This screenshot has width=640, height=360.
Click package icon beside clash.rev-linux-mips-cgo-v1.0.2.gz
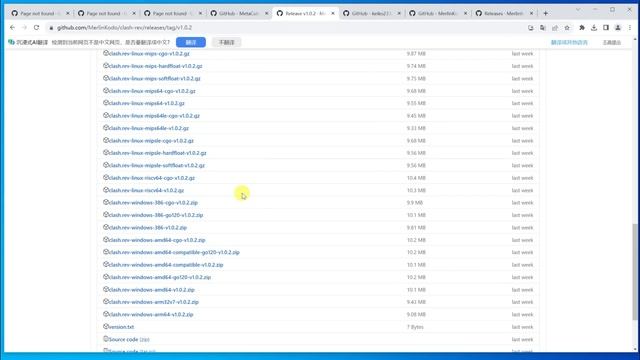point(106,53)
